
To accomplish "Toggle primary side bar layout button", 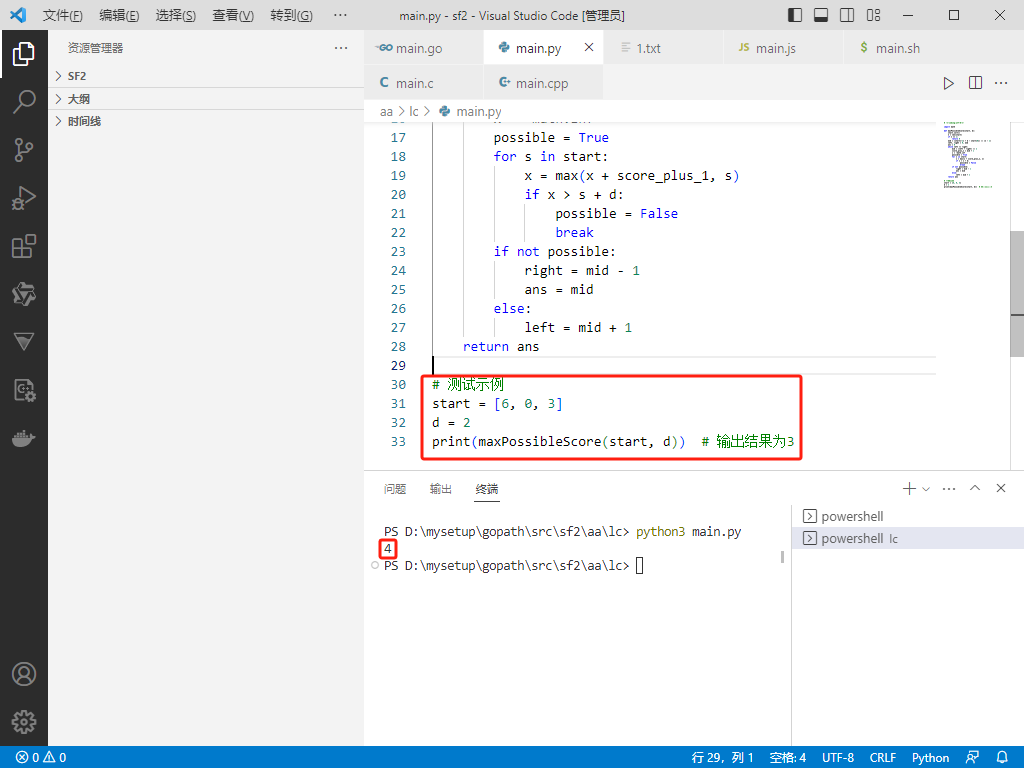I will tap(795, 15).
